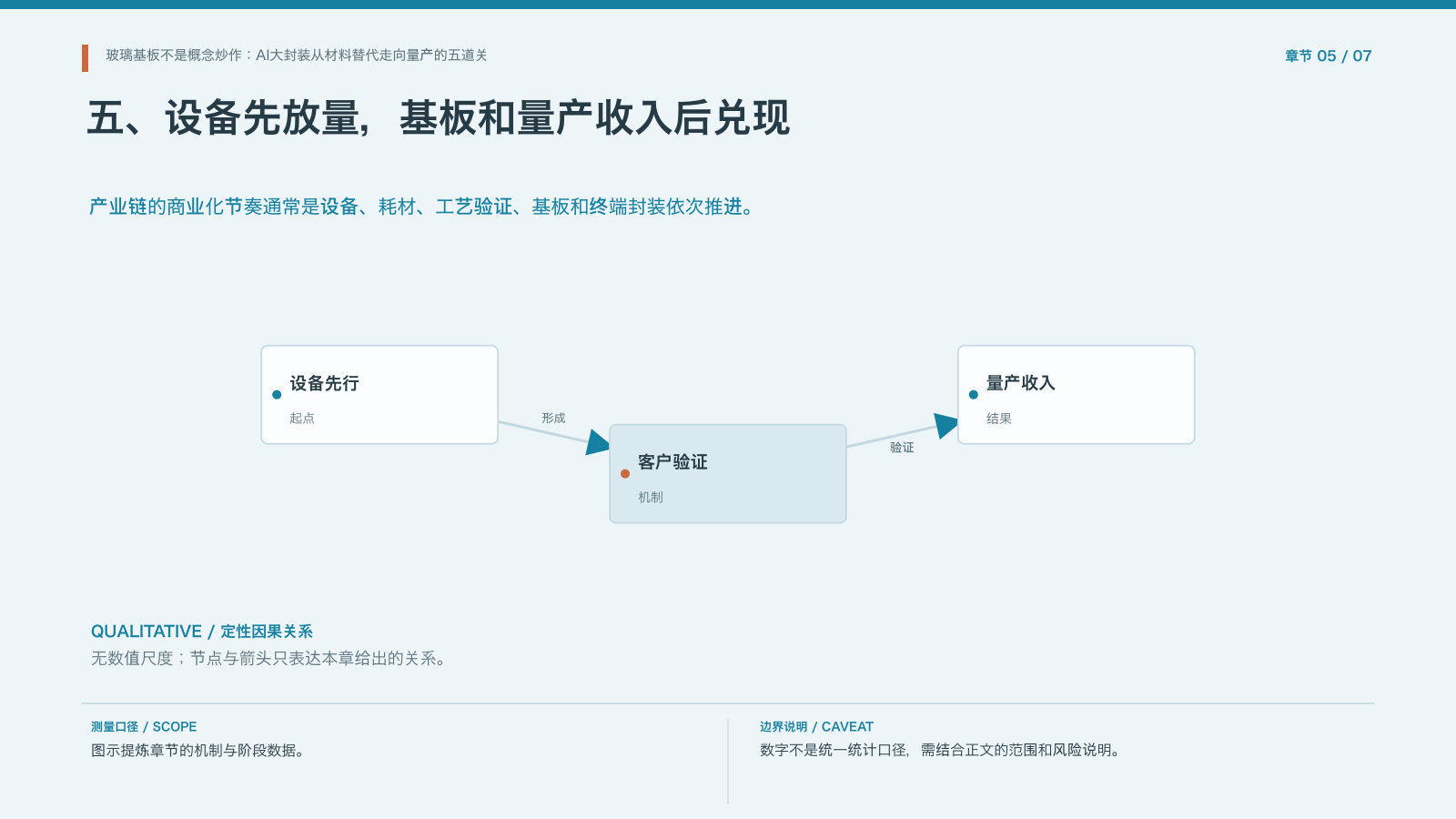This screenshot has height=819, width=1456.
Task: Click the 验证 arrow label
Action: pyautogui.click(x=902, y=448)
